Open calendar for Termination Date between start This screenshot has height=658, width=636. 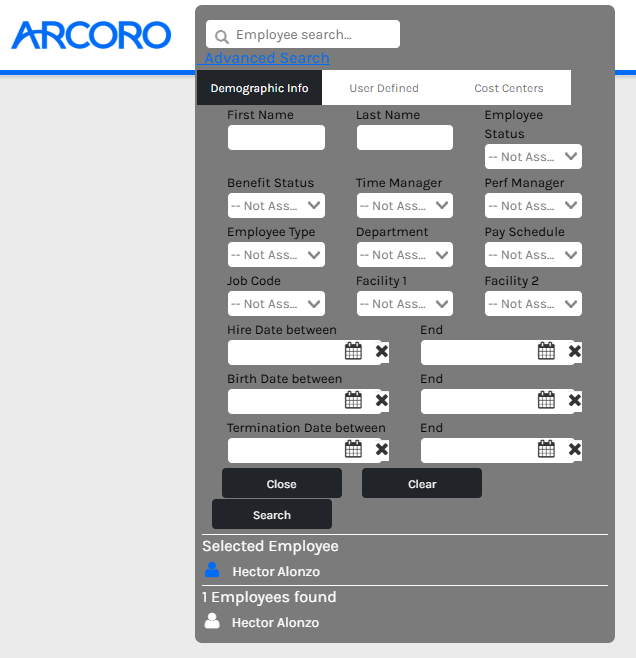coord(353,449)
